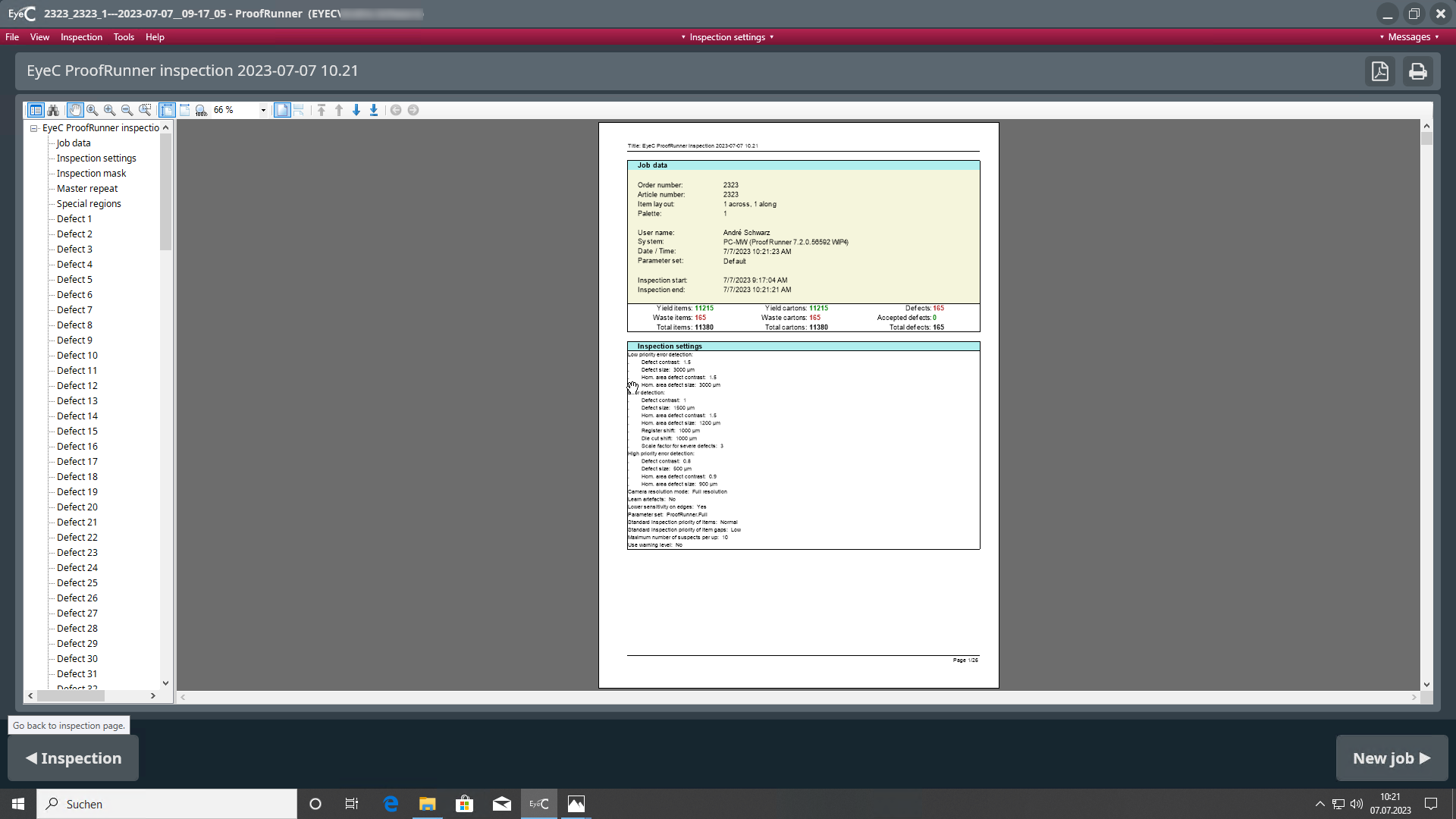Open the Inspection menu
This screenshot has width=1456, height=819.
[x=81, y=37]
